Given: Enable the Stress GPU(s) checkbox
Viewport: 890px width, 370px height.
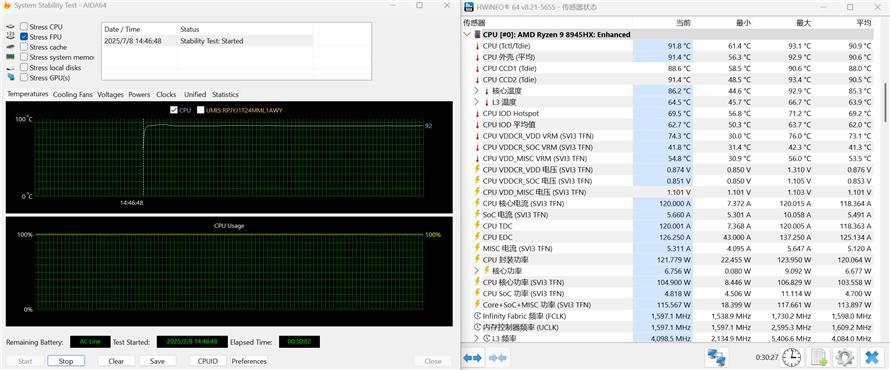Looking at the screenshot, I should (24, 78).
